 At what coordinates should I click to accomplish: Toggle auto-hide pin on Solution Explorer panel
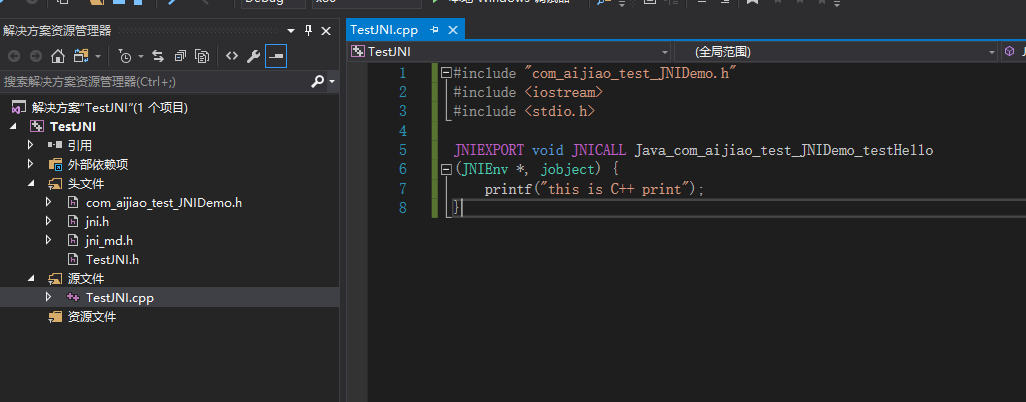pos(308,31)
